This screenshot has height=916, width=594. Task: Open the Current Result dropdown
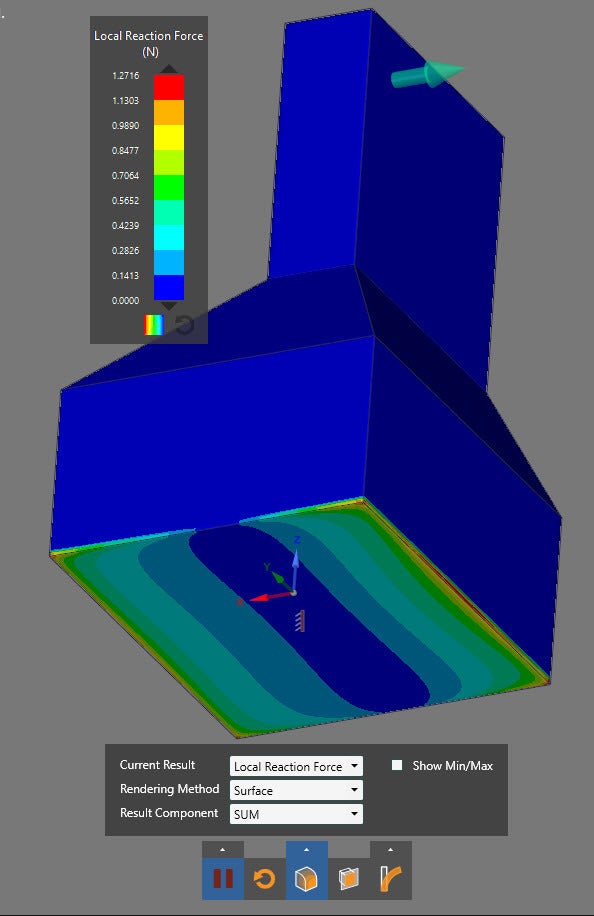click(296, 766)
